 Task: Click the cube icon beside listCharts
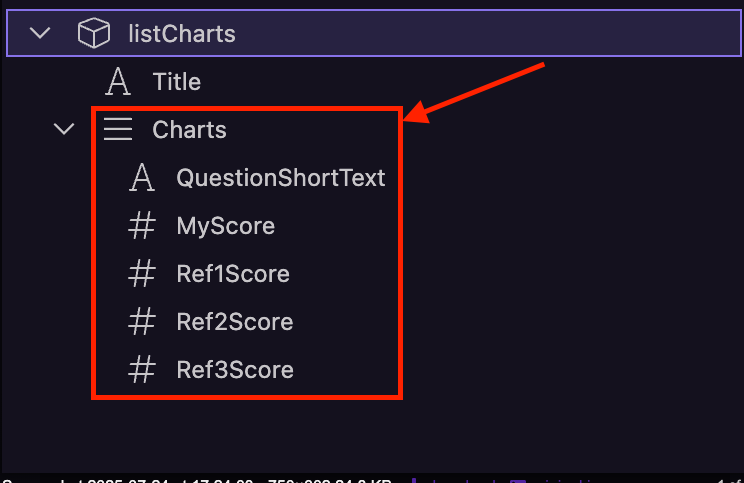(94, 33)
